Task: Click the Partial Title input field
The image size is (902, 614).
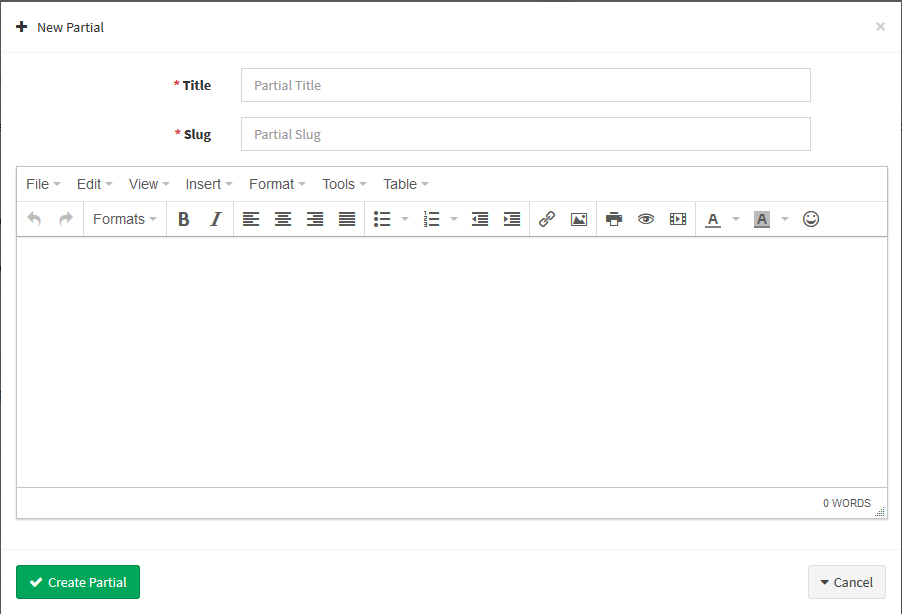Action: click(x=526, y=85)
